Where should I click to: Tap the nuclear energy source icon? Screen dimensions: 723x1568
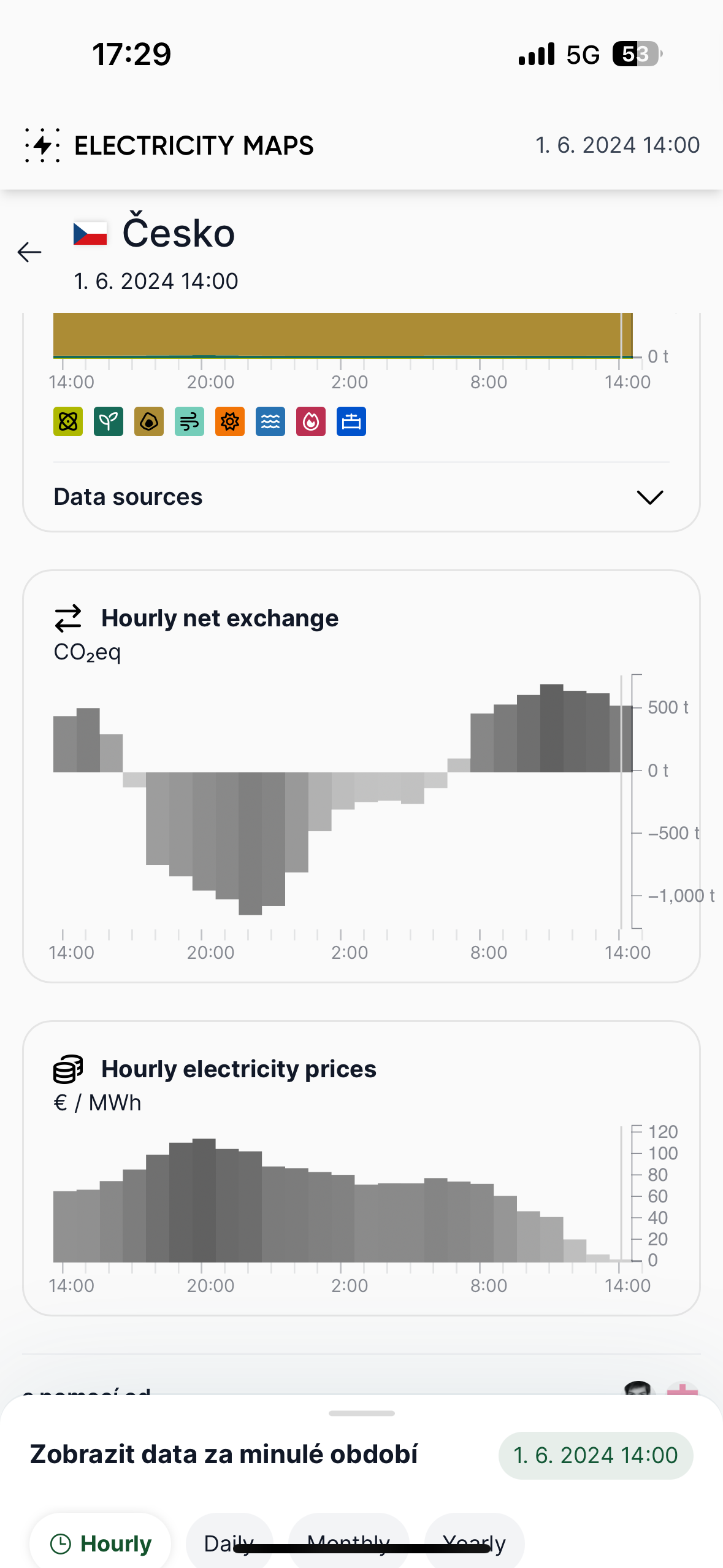tap(68, 421)
